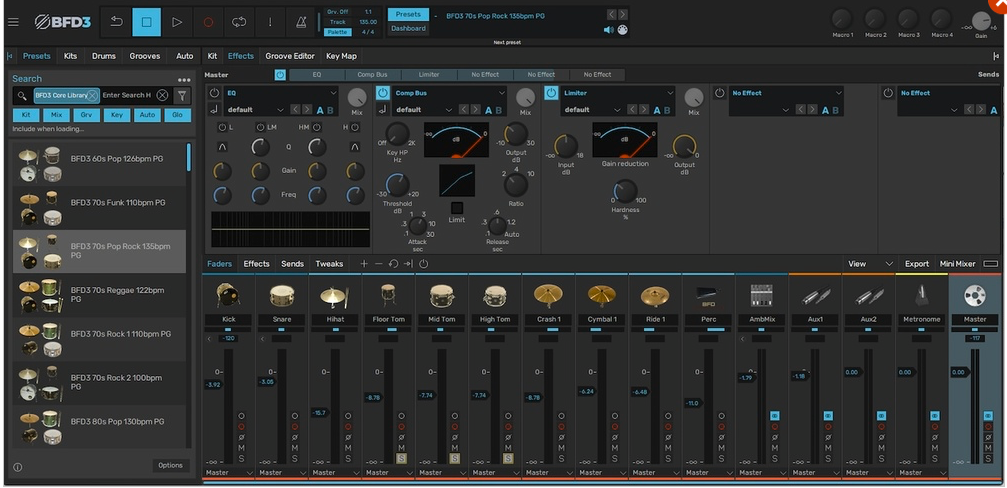Toggle the Comp Bus power button
1007x488 pixels.
[x=383, y=93]
